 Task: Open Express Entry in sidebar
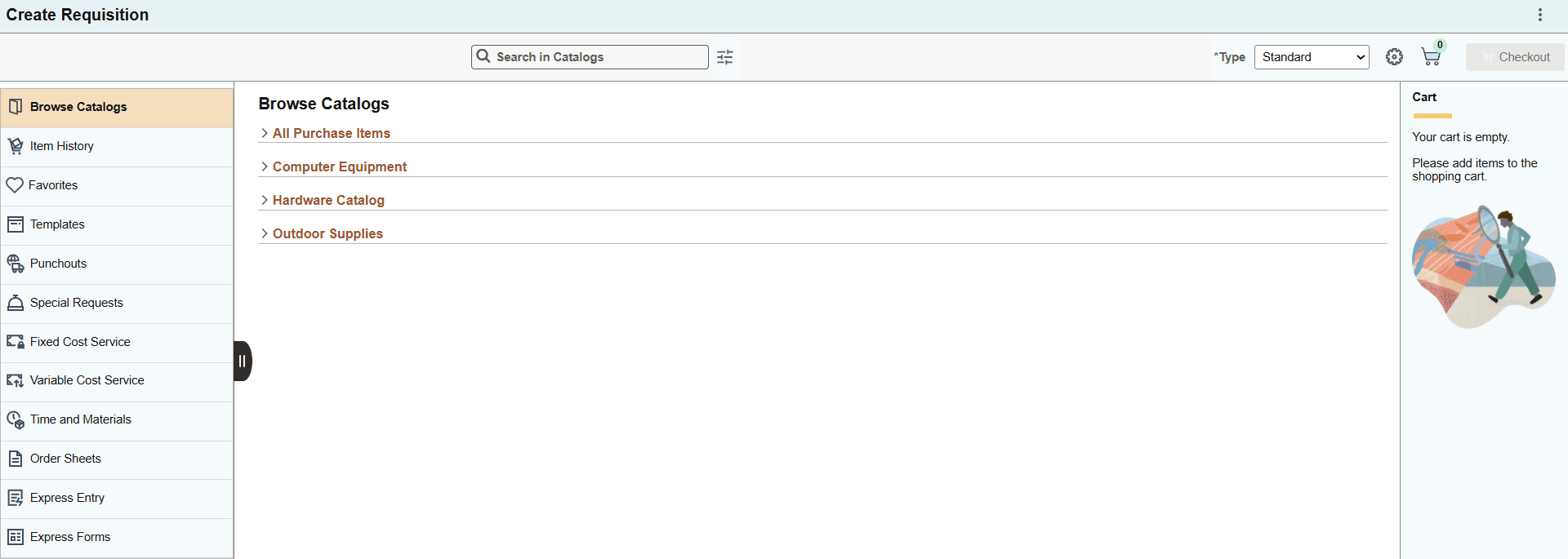tap(118, 499)
